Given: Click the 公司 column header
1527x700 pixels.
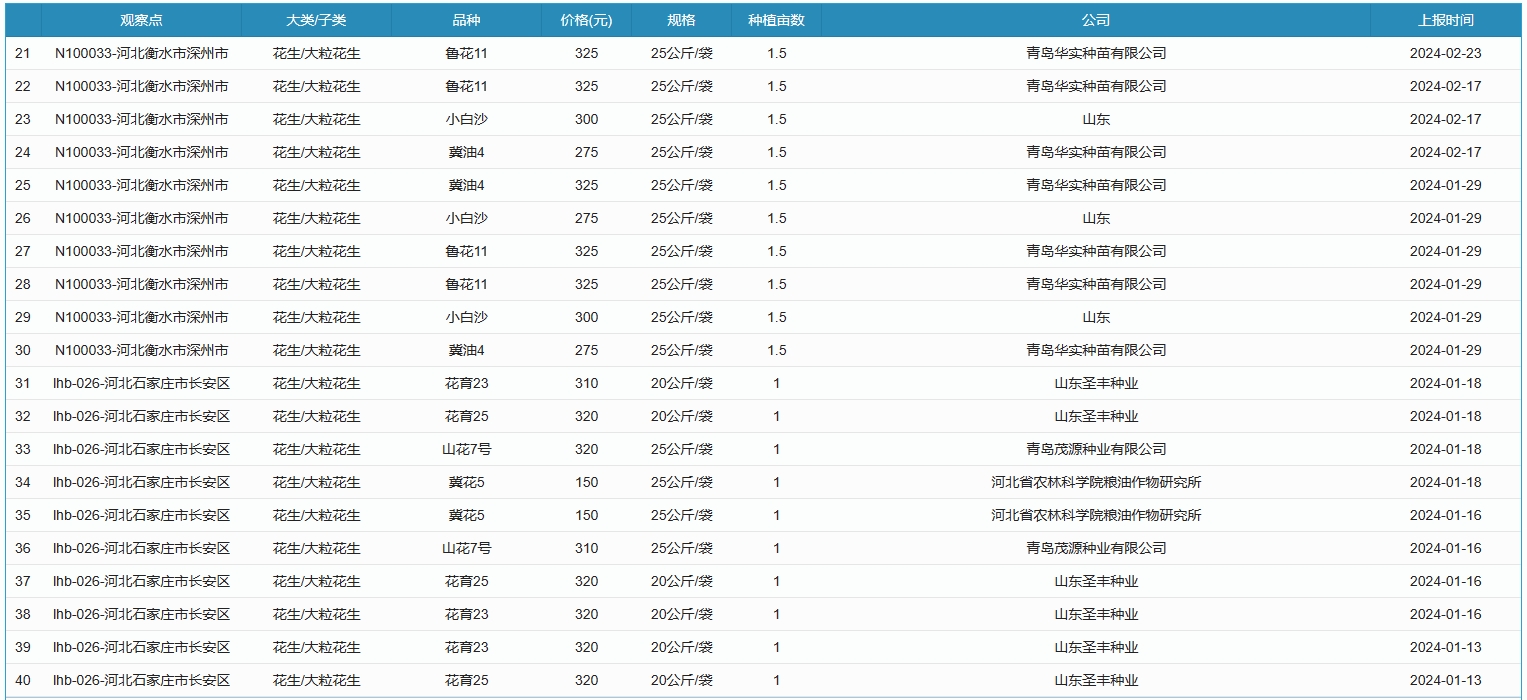Looking at the screenshot, I should tap(1095, 20).
